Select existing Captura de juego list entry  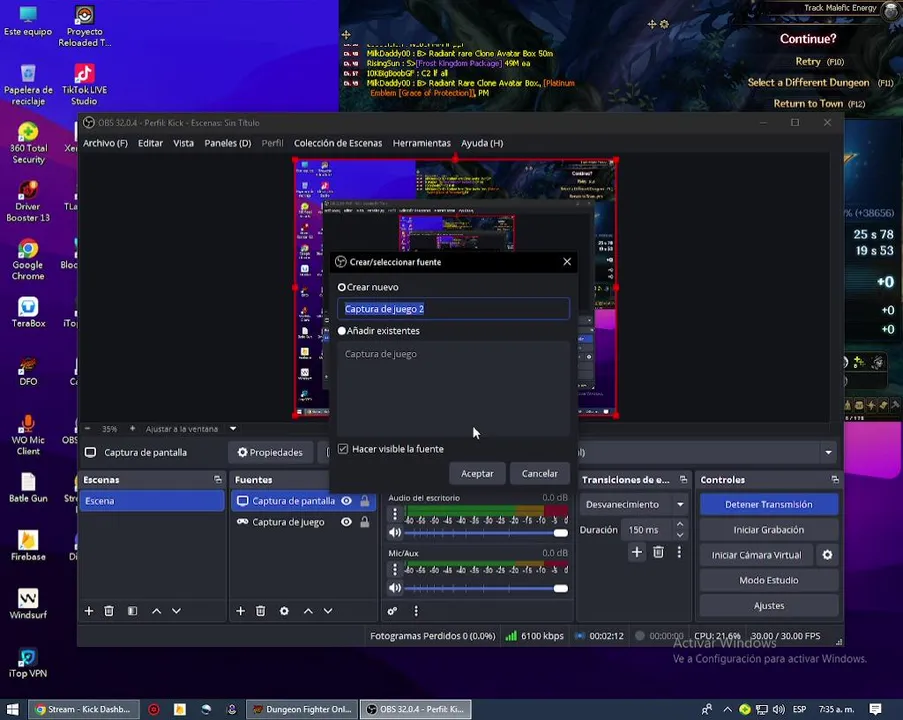coord(453,354)
